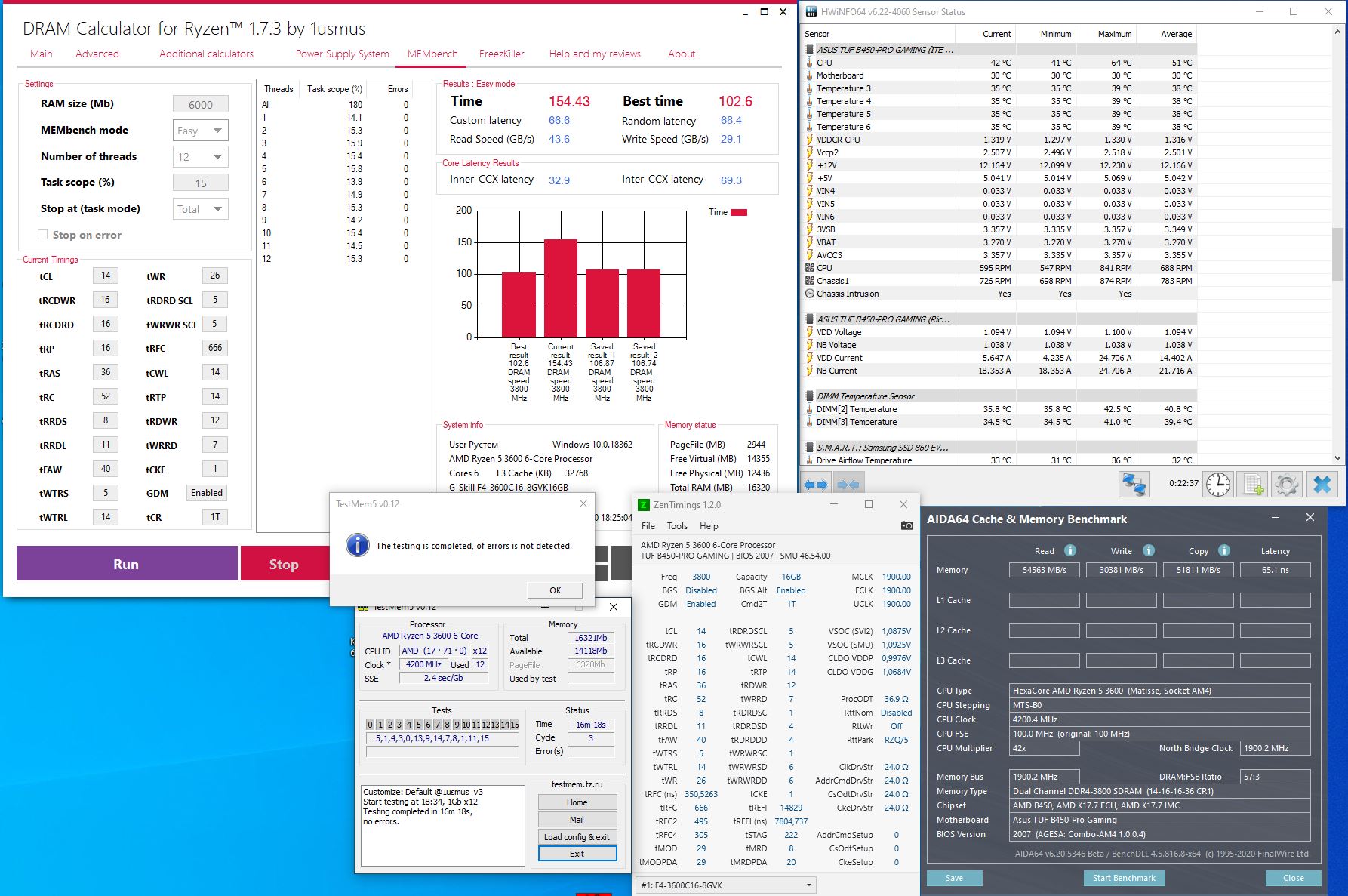The image size is (1348, 896).
Task: Click AIDA64 Start Benchmark button
Action: pos(1124,878)
